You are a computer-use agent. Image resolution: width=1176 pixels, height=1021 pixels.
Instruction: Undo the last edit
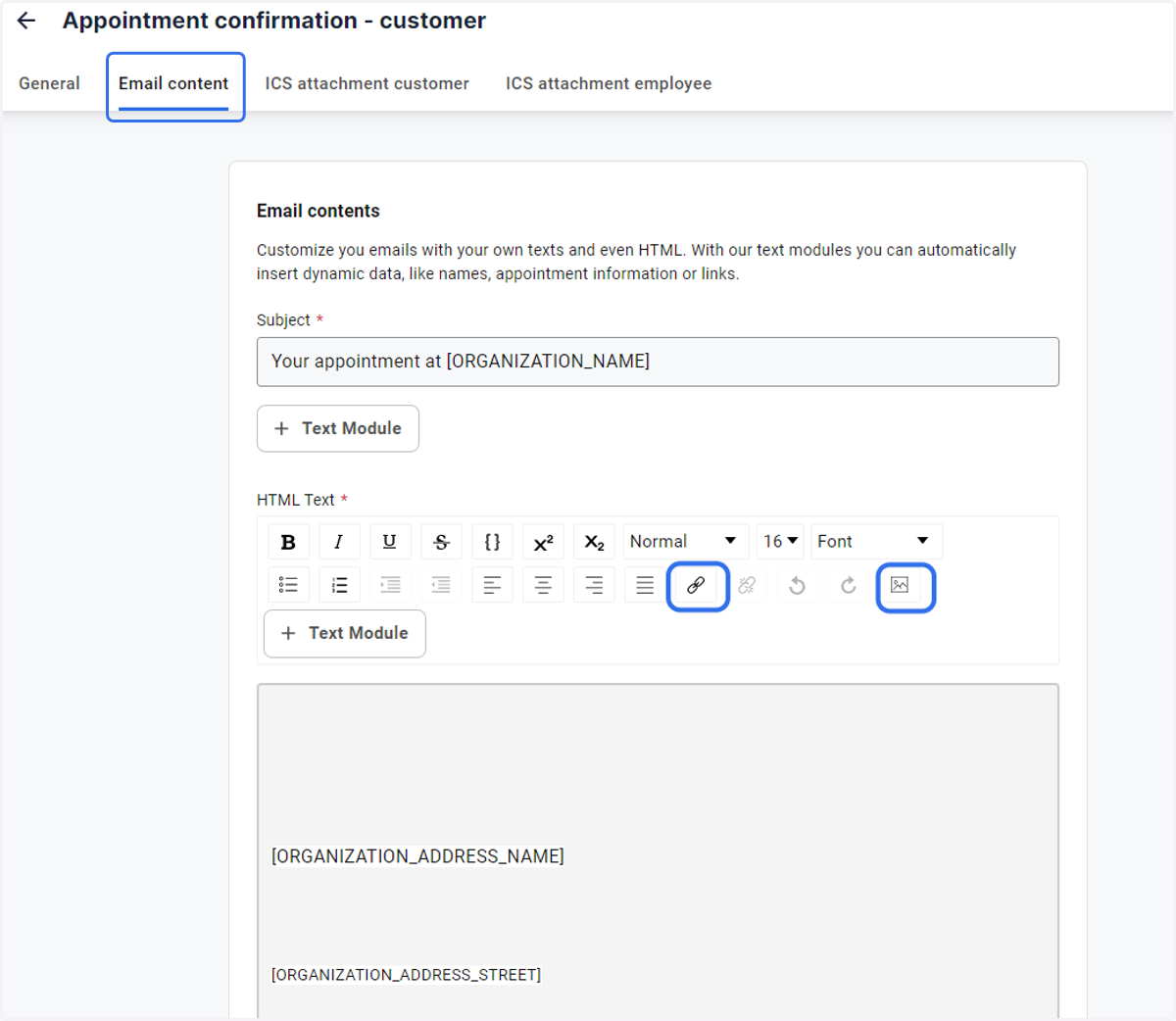click(x=798, y=585)
